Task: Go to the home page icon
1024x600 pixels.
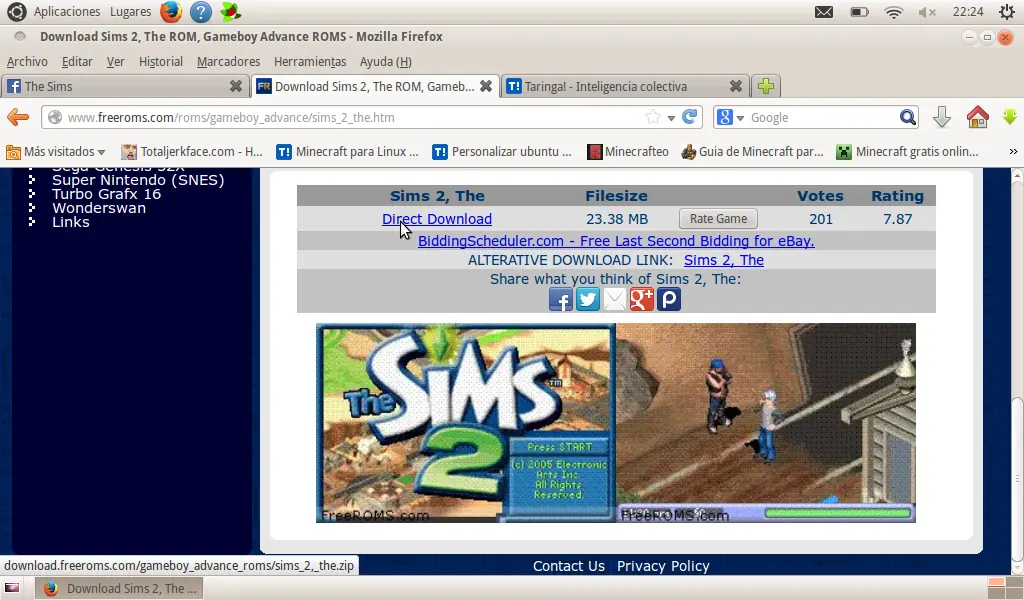Action: 977,118
